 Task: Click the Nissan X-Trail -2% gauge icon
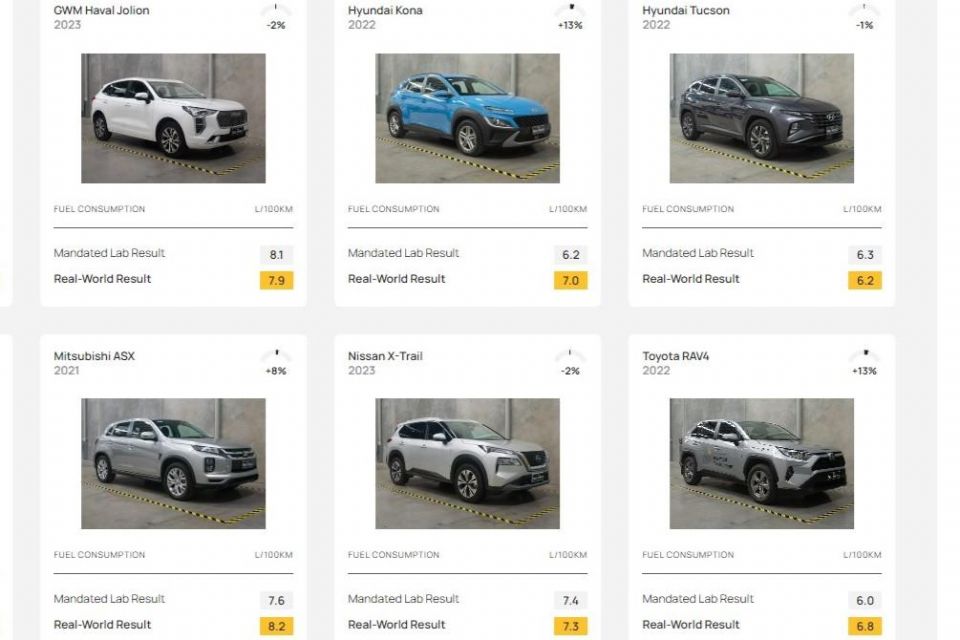(x=570, y=355)
